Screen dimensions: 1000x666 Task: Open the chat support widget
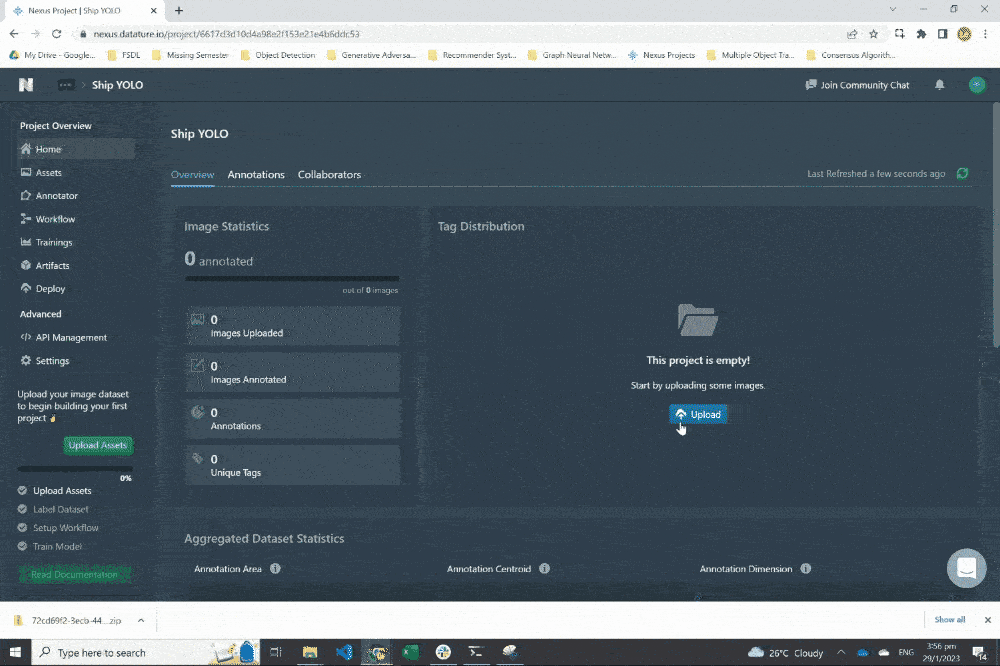[x=966, y=568]
